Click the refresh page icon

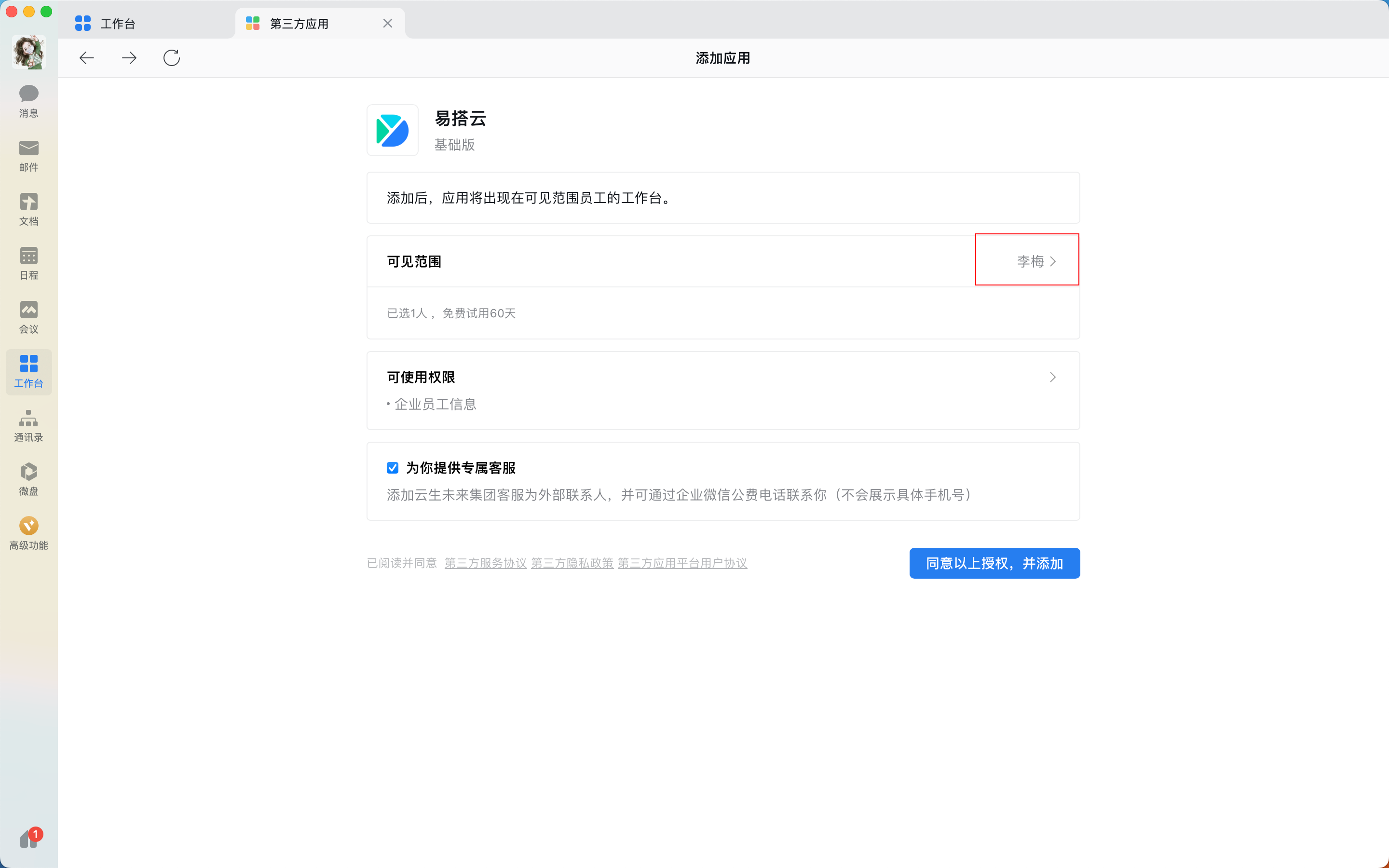coord(172,58)
